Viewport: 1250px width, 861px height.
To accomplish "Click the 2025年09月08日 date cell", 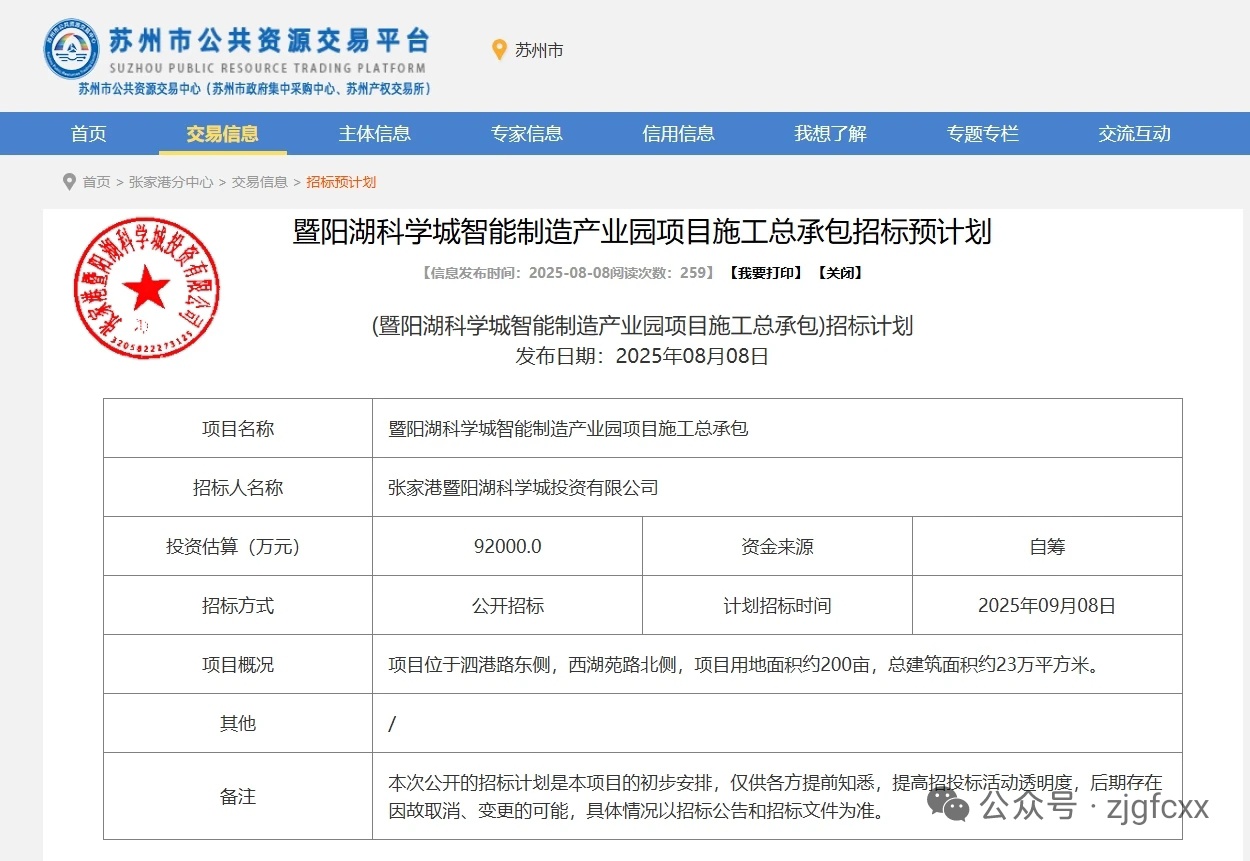I will pyautogui.click(x=1047, y=606).
